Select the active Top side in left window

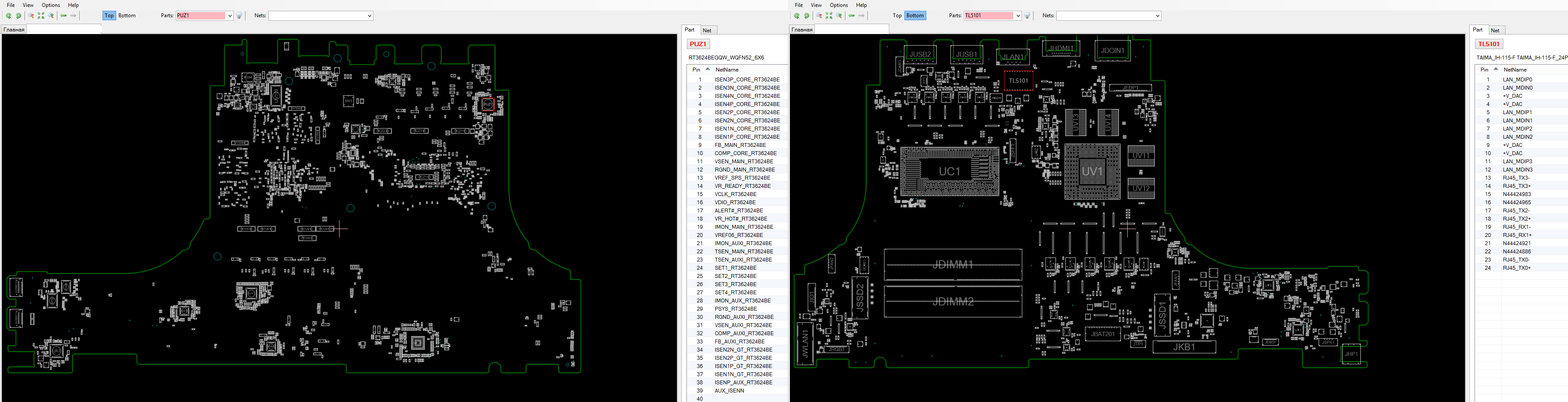(109, 16)
